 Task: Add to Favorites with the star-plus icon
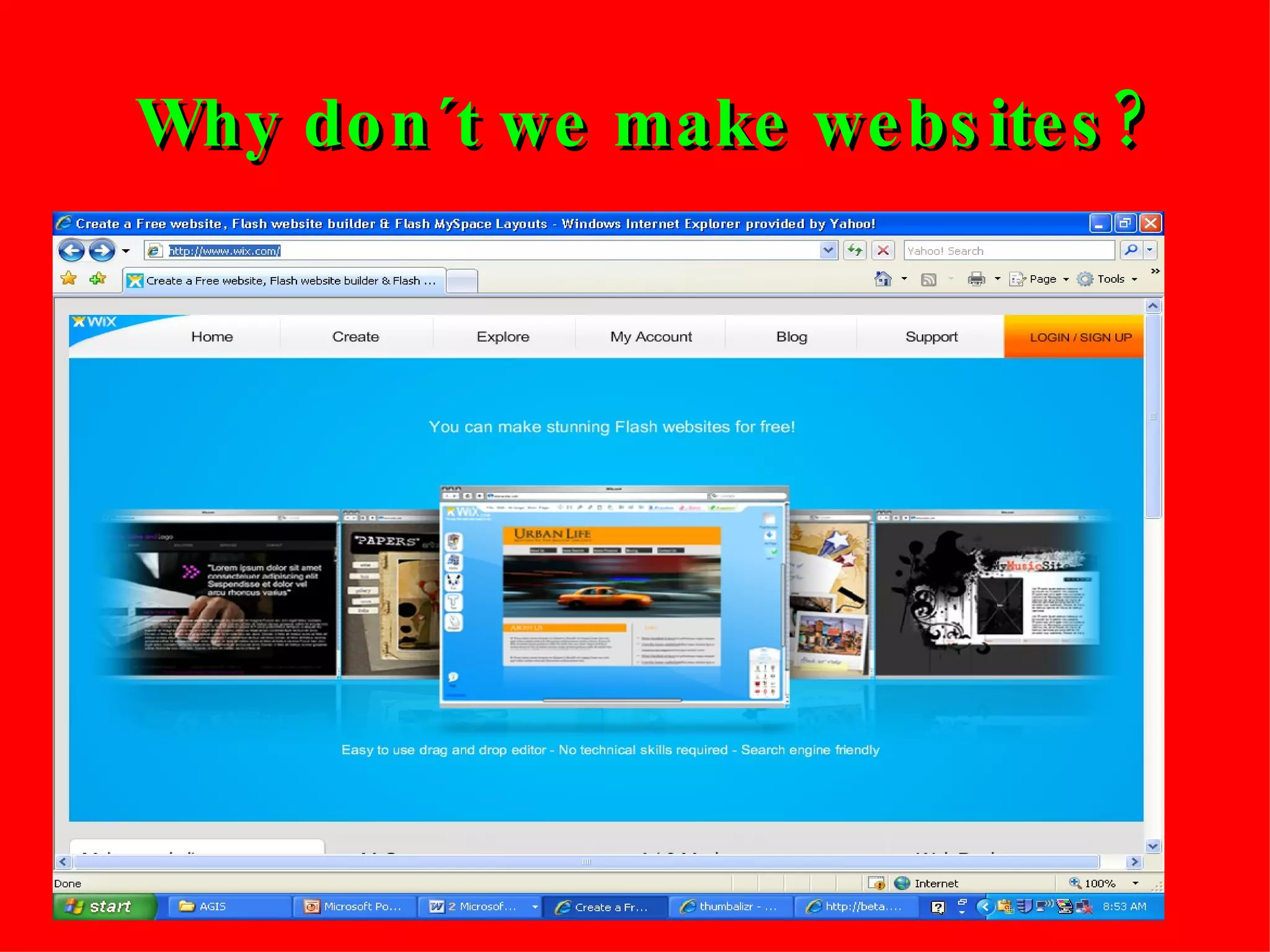click(x=98, y=279)
